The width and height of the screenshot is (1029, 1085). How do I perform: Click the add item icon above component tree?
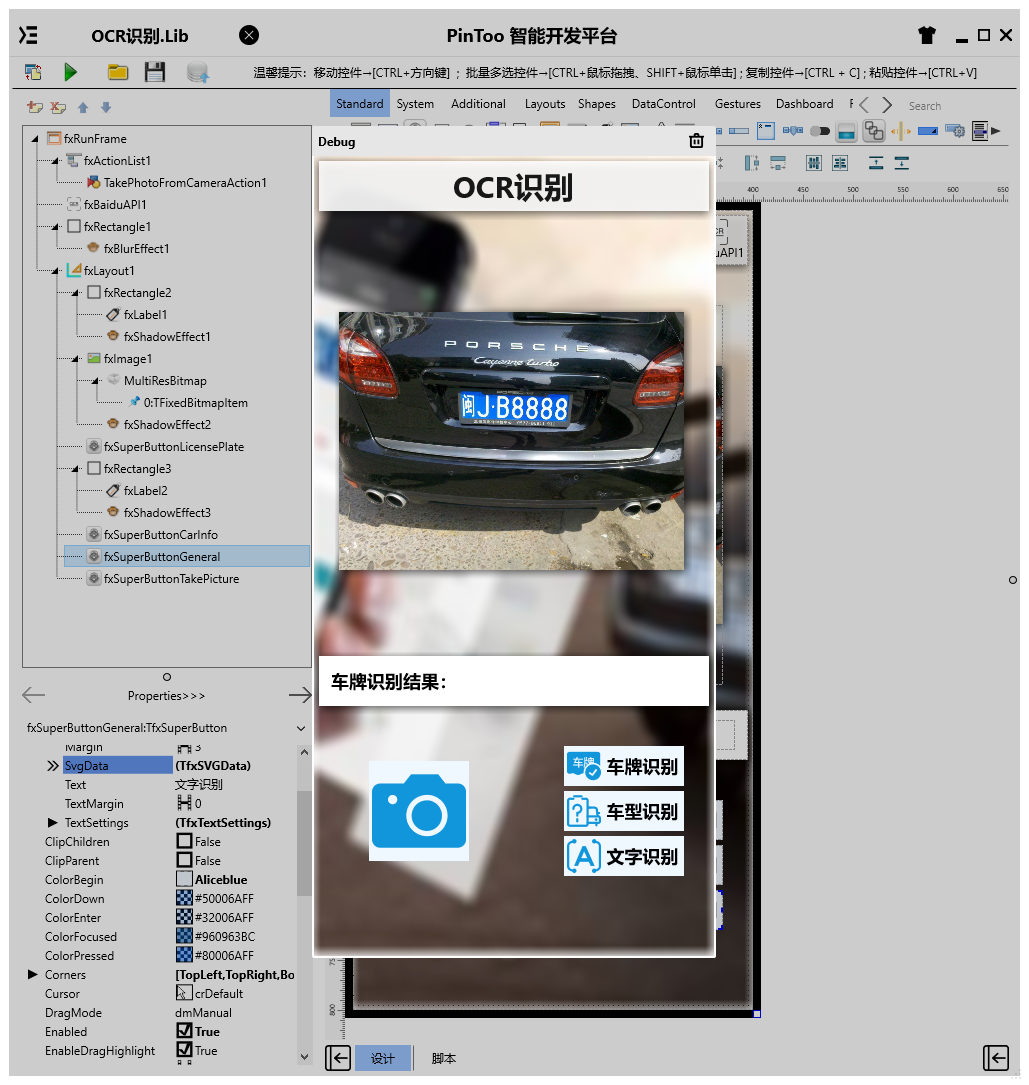point(35,107)
